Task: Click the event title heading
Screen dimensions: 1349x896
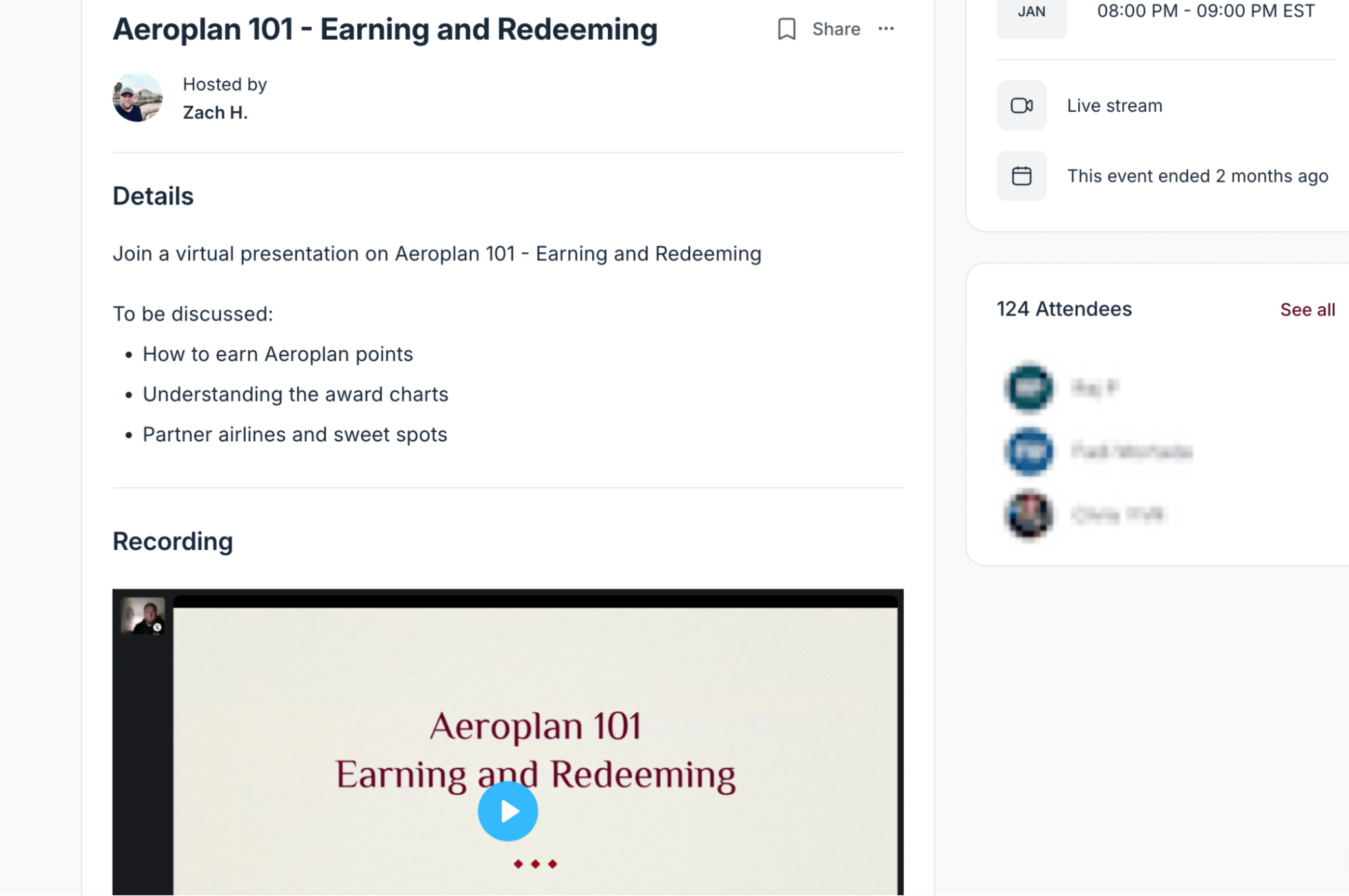Action: 385,30
